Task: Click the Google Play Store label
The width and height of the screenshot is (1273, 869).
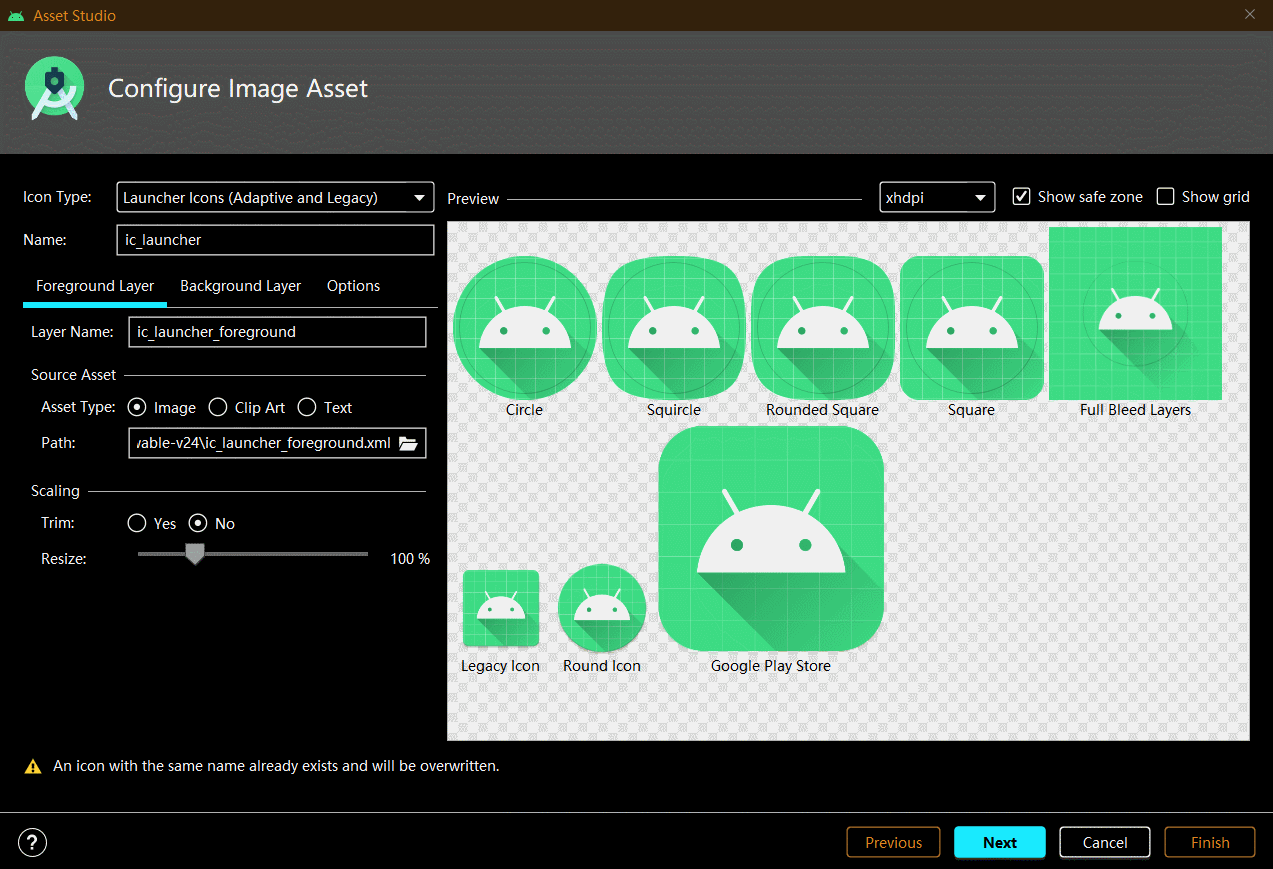Action: tap(771, 666)
